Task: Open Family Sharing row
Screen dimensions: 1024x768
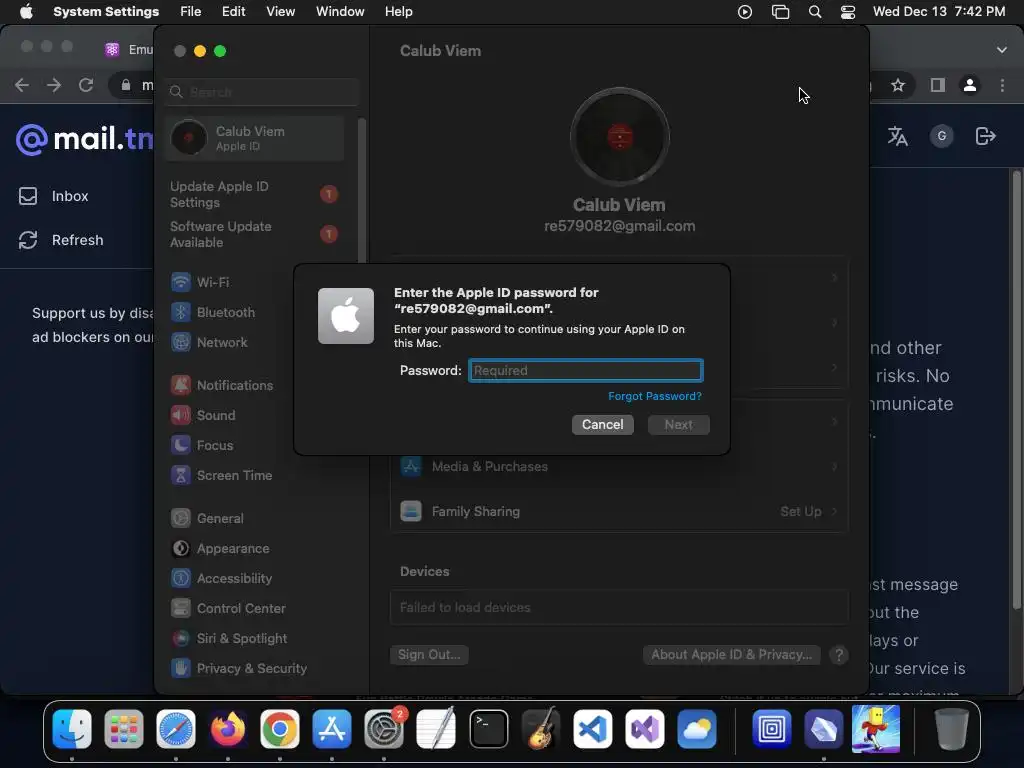Action: click(x=619, y=511)
